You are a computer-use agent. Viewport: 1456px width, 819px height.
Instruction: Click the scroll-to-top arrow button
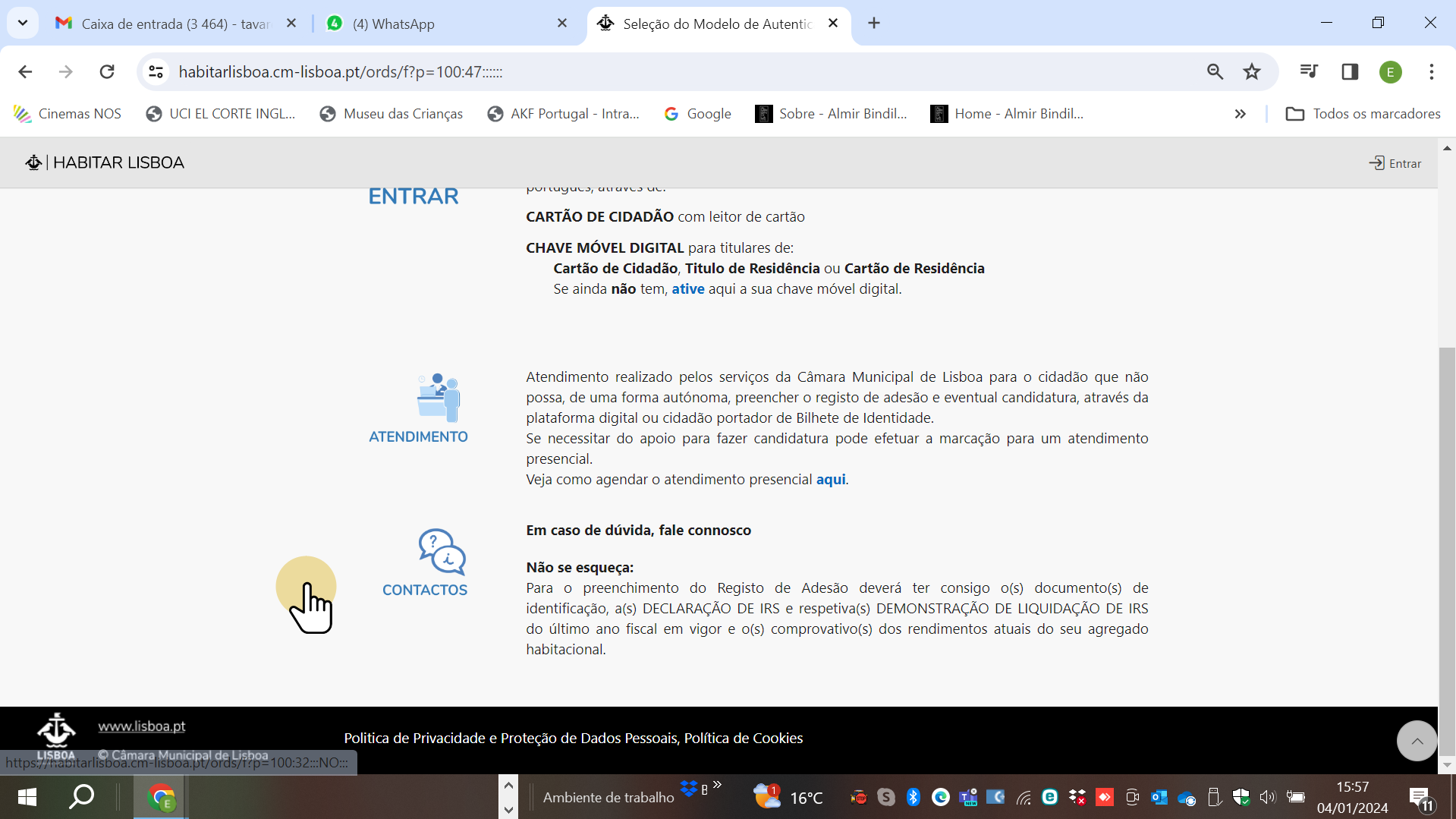[x=1416, y=741]
